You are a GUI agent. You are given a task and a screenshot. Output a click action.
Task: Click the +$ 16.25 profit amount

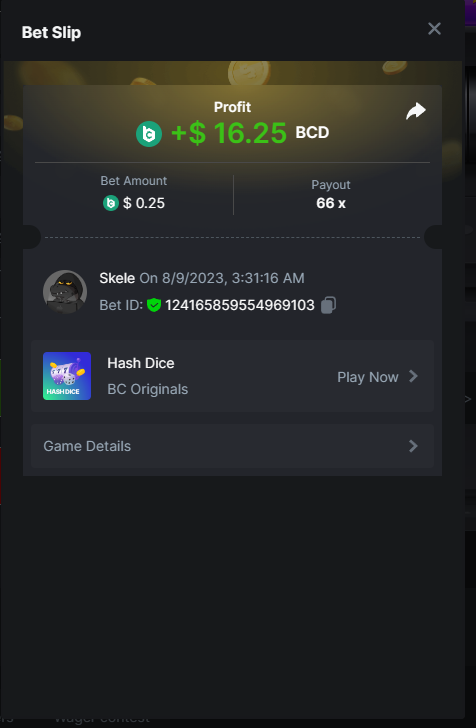(x=228, y=133)
